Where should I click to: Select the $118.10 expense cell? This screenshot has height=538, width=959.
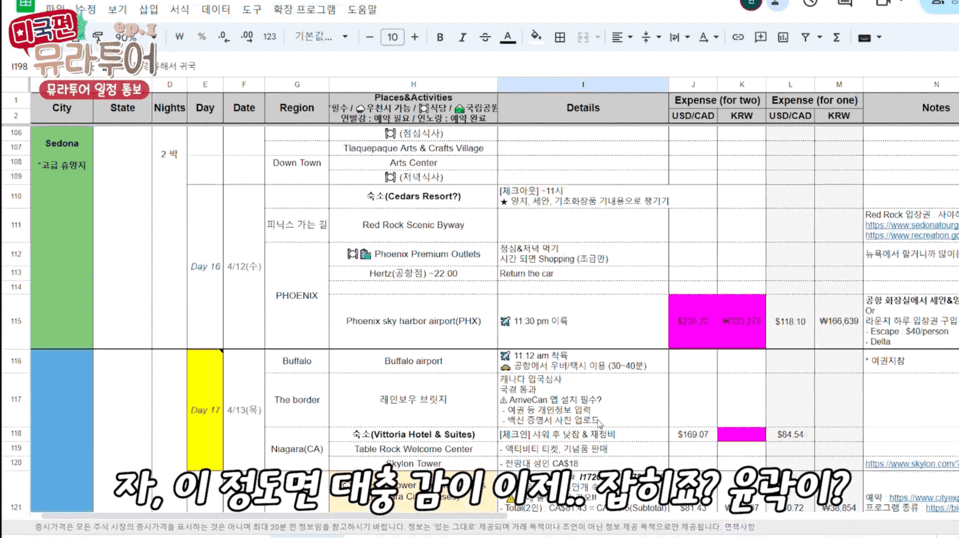(790, 321)
